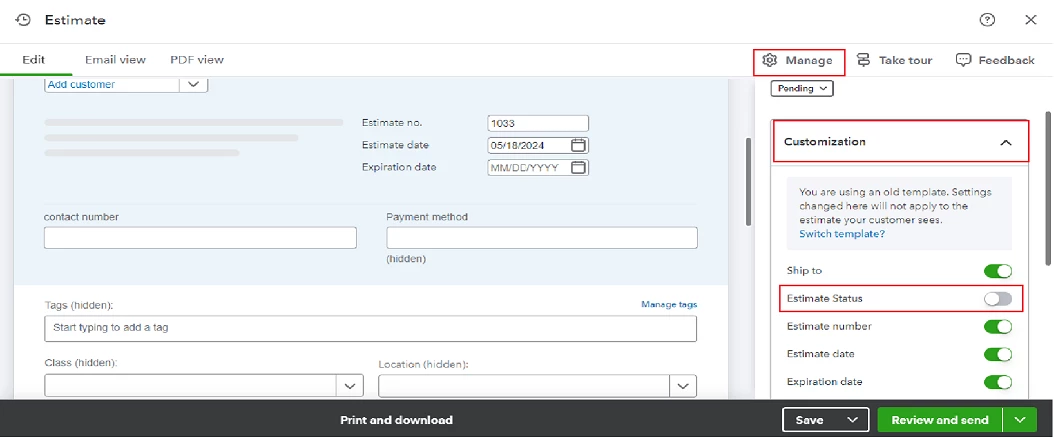Image resolution: width=1054 pixels, height=438 pixels.
Task: Open the Feedback form
Action: click(x=995, y=60)
